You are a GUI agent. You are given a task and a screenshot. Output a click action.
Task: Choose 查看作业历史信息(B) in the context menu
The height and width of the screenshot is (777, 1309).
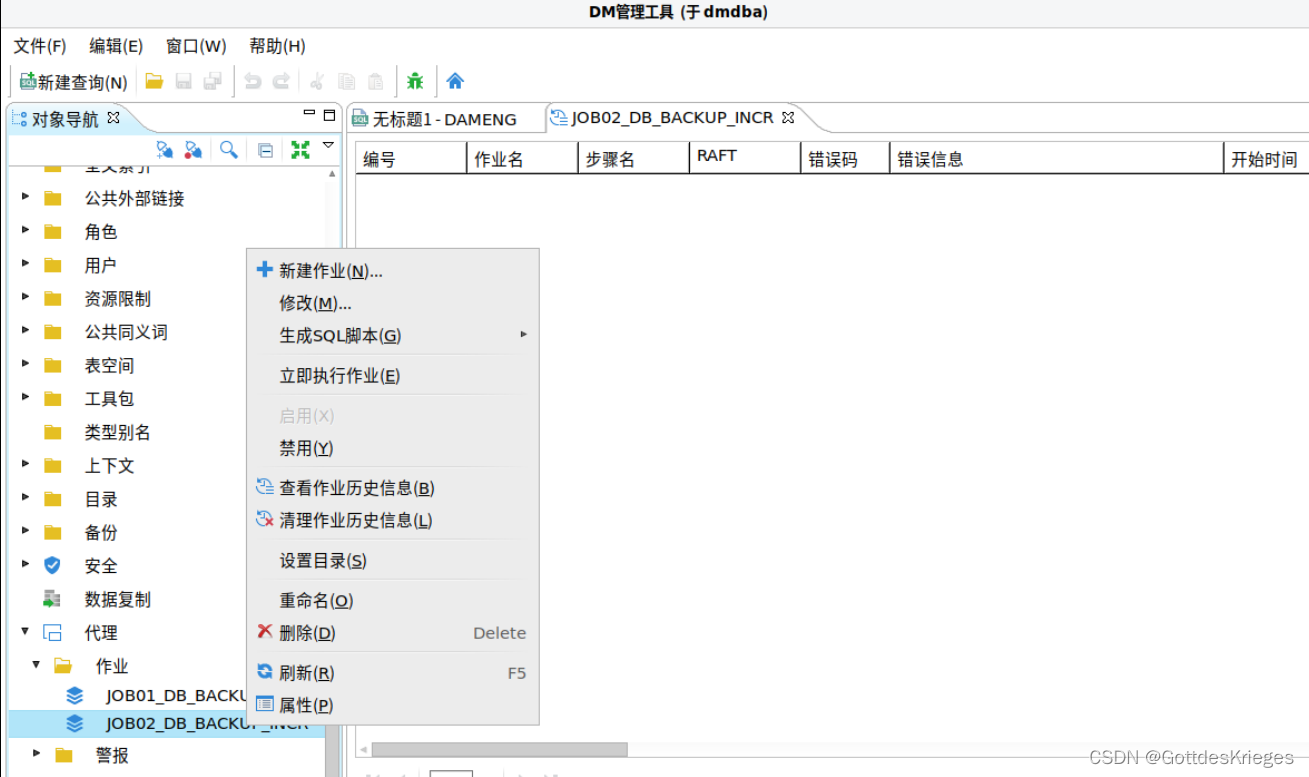click(392, 488)
